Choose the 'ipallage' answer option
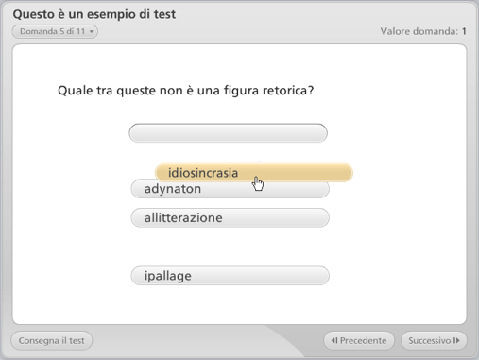Screen dimensions: 479x360 coord(230,275)
